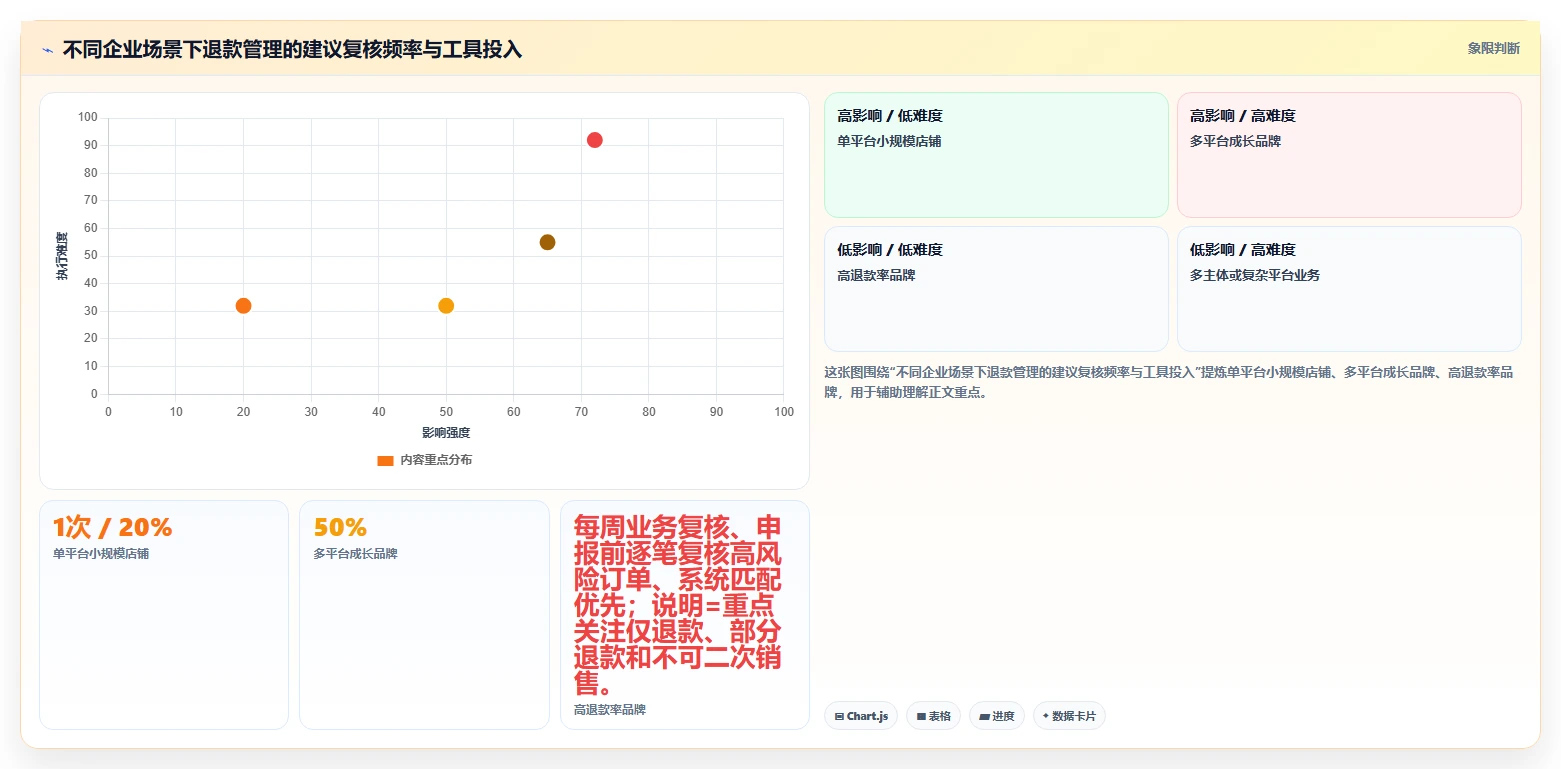Image resolution: width=1561 pixels, height=769 pixels.
Task: Select the 高影响 / 高难度 quadrant card
Action: point(1349,155)
